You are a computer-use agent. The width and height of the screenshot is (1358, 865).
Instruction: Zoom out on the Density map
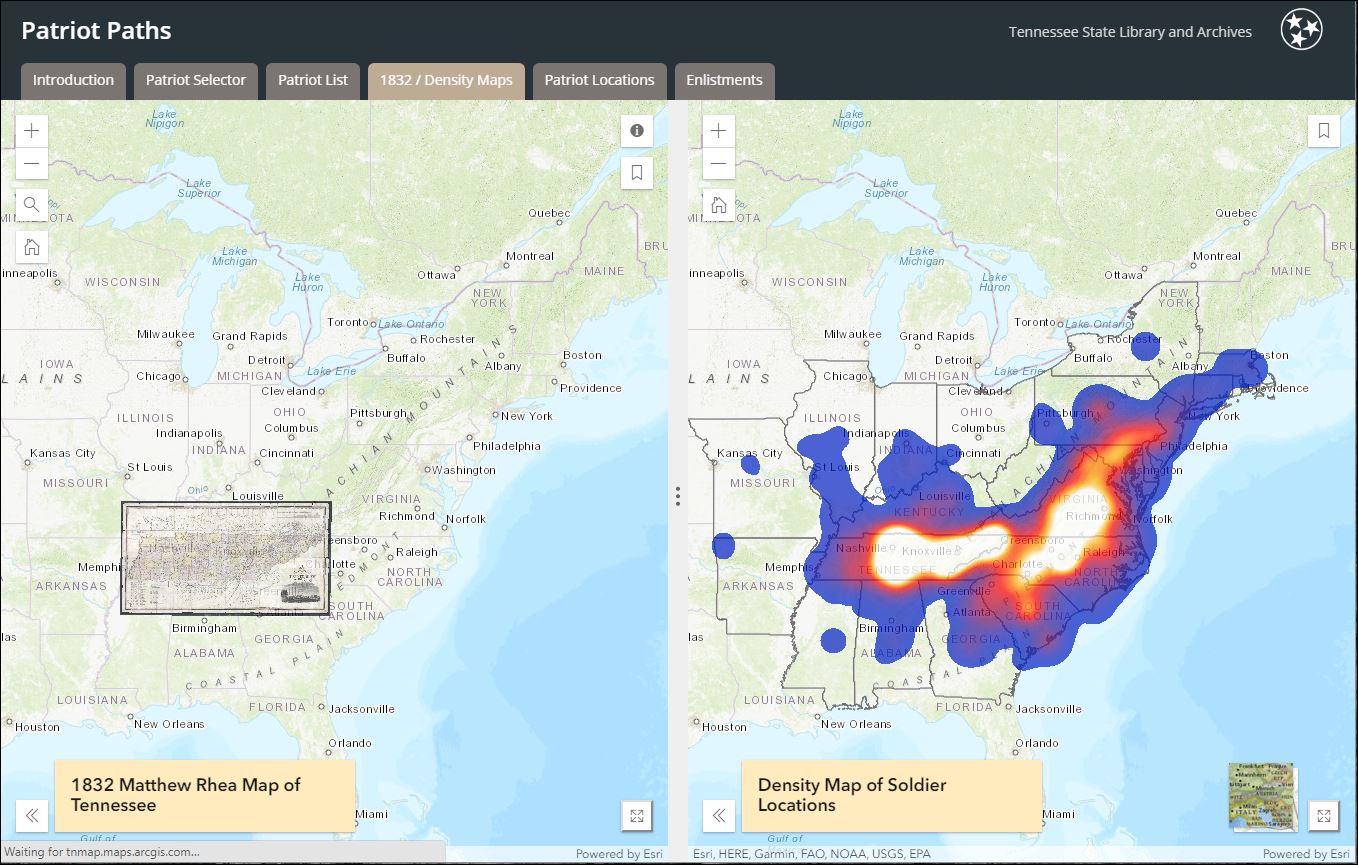(x=718, y=163)
